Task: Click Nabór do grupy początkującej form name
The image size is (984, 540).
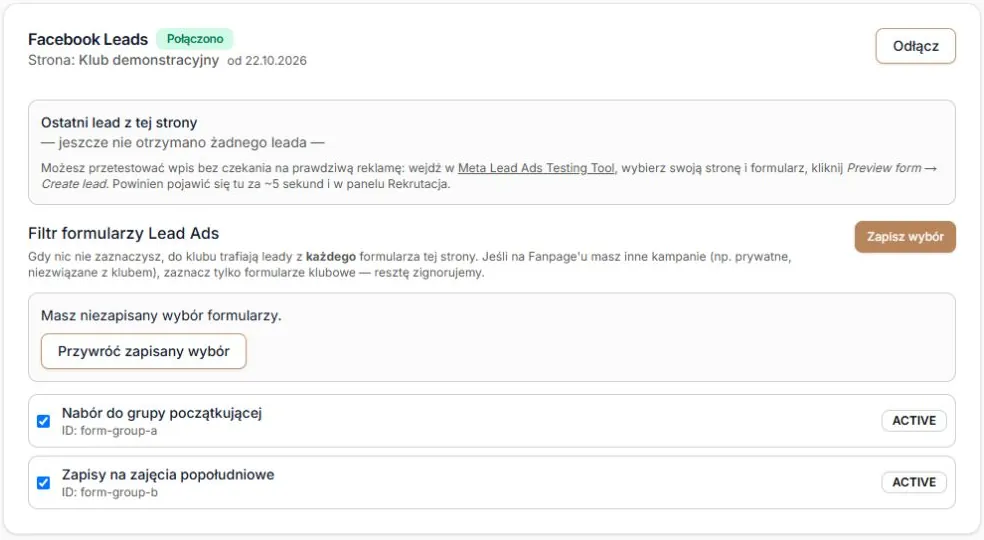Action: click(x=162, y=413)
